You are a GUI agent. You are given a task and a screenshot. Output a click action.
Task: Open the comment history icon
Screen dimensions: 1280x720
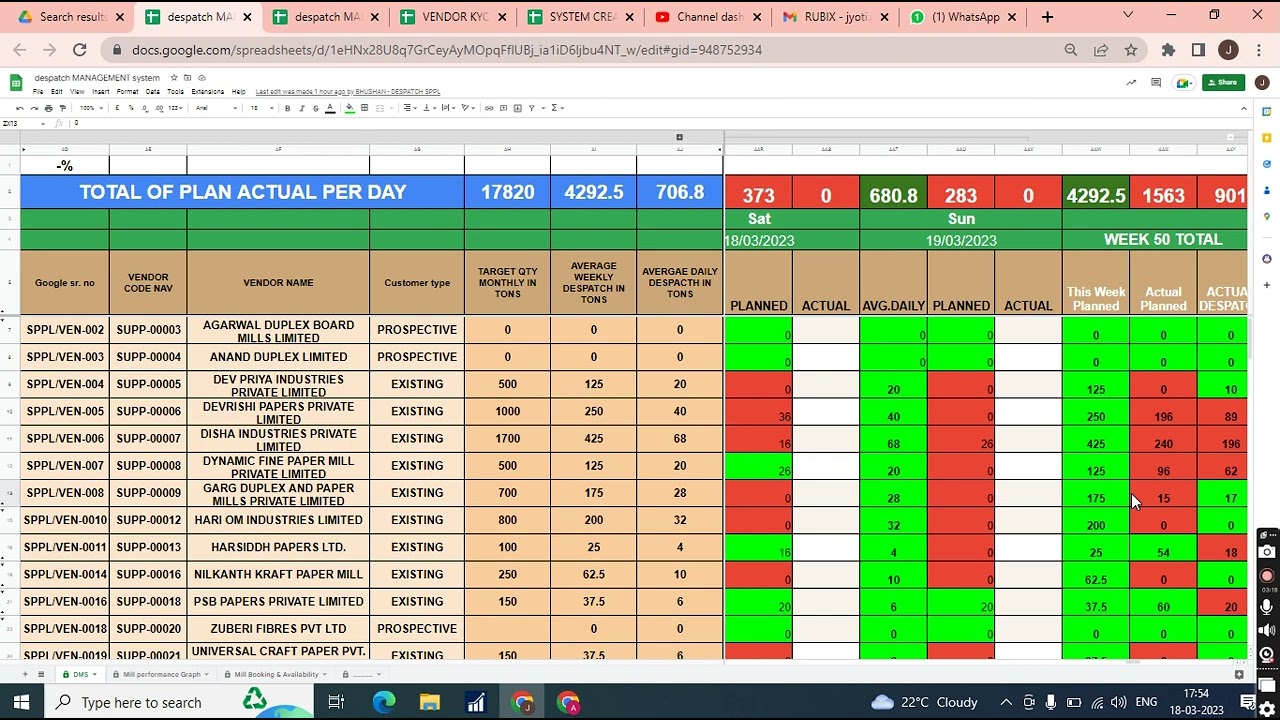coord(1155,83)
